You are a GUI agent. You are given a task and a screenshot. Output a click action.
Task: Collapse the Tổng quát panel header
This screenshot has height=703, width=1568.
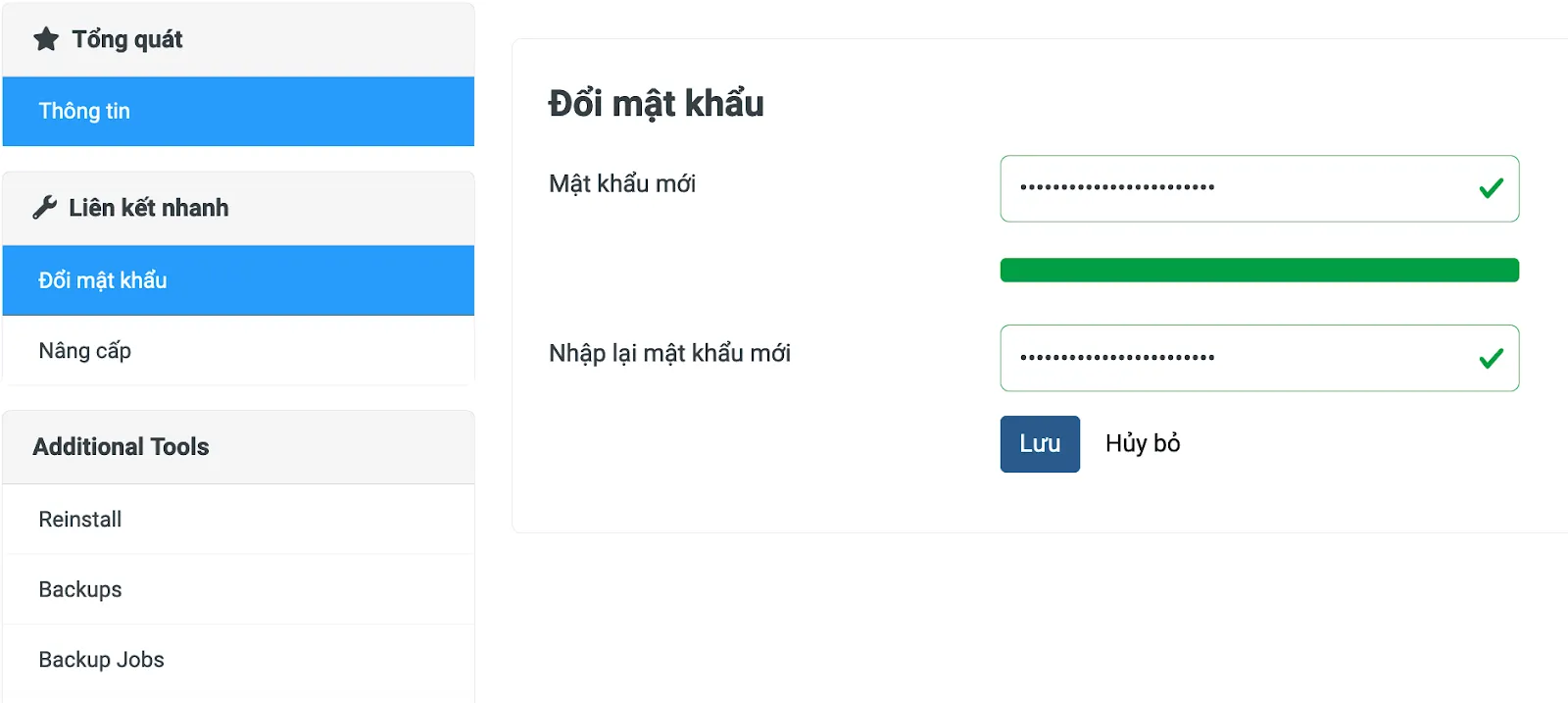click(x=238, y=39)
